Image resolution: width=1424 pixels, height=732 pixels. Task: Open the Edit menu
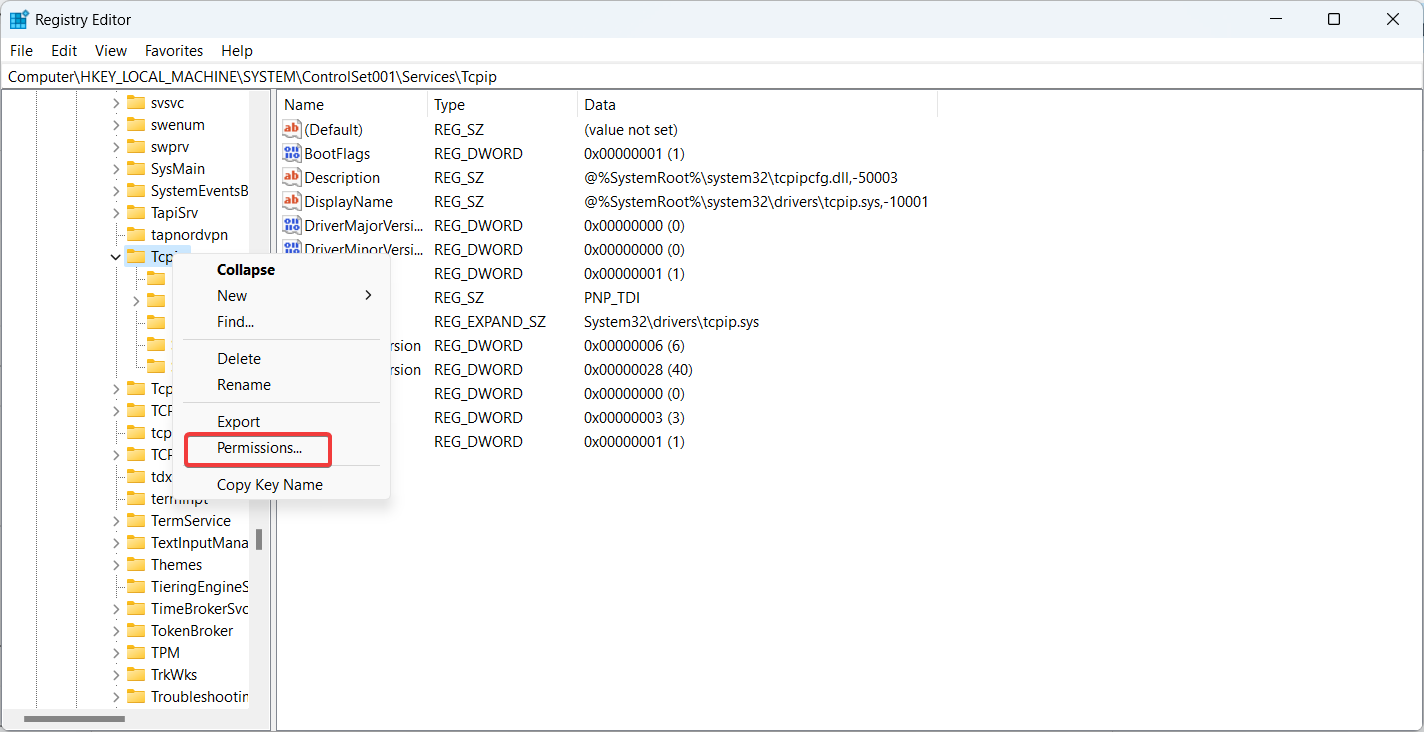(x=64, y=50)
